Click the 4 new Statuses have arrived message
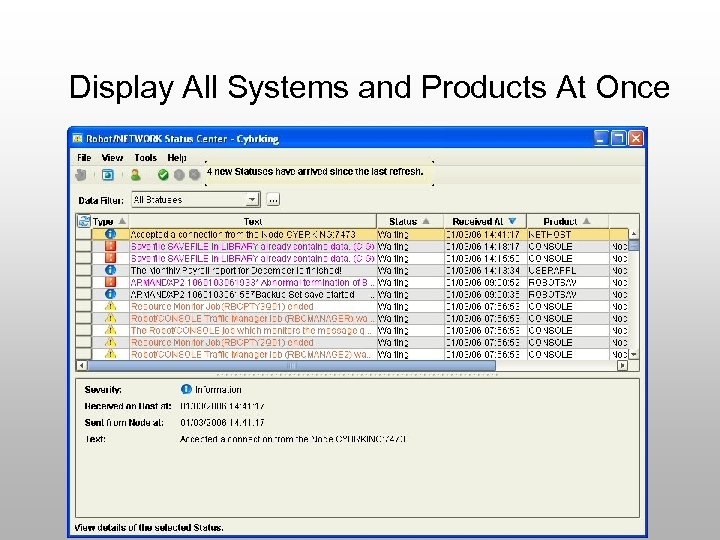 tap(315, 172)
